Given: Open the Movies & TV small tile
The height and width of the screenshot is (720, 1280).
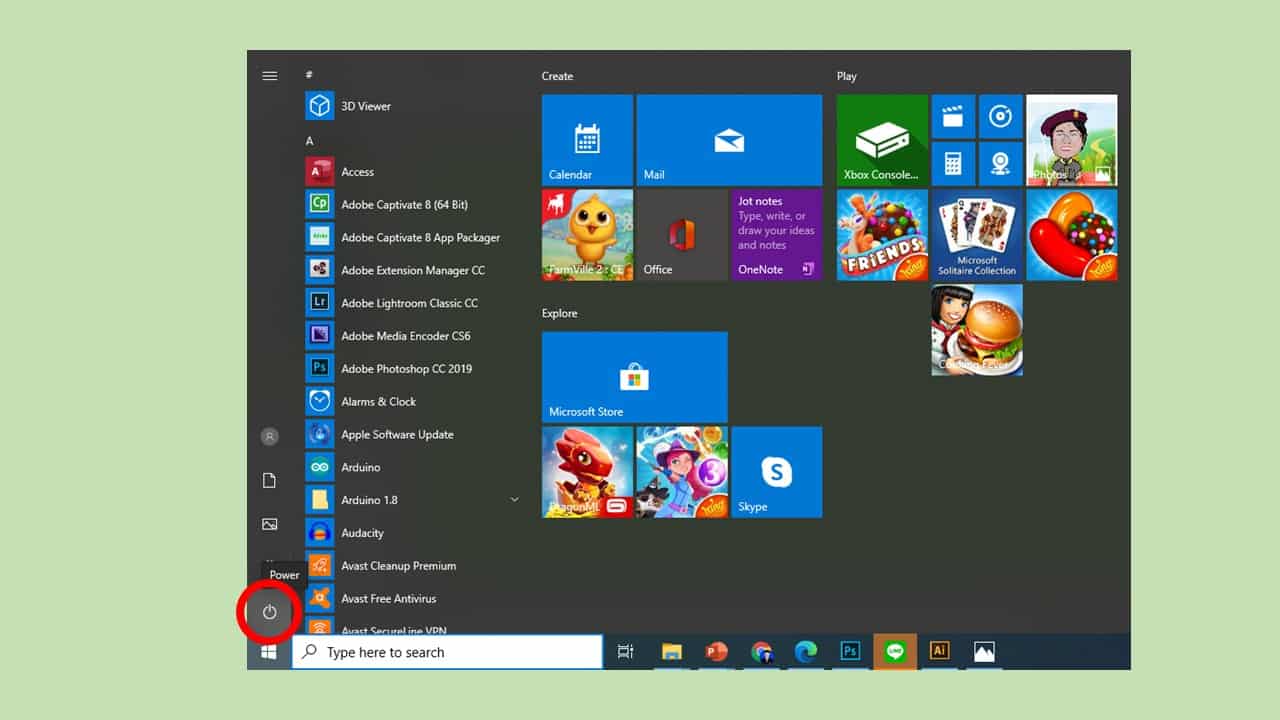Looking at the screenshot, I should pyautogui.click(x=953, y=116).
